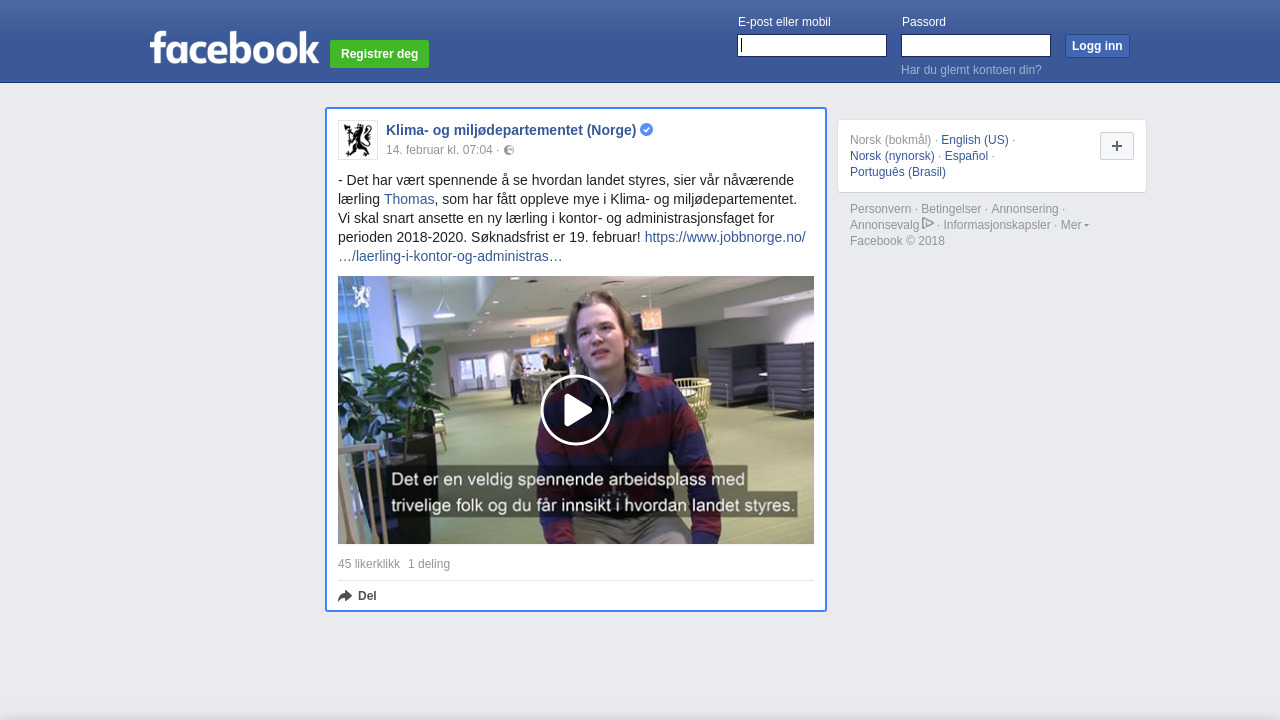1280x720 pixels.
Task: Open the jobbnorge.no link in post
Action: pyautogui.click(x=725, y=237)
